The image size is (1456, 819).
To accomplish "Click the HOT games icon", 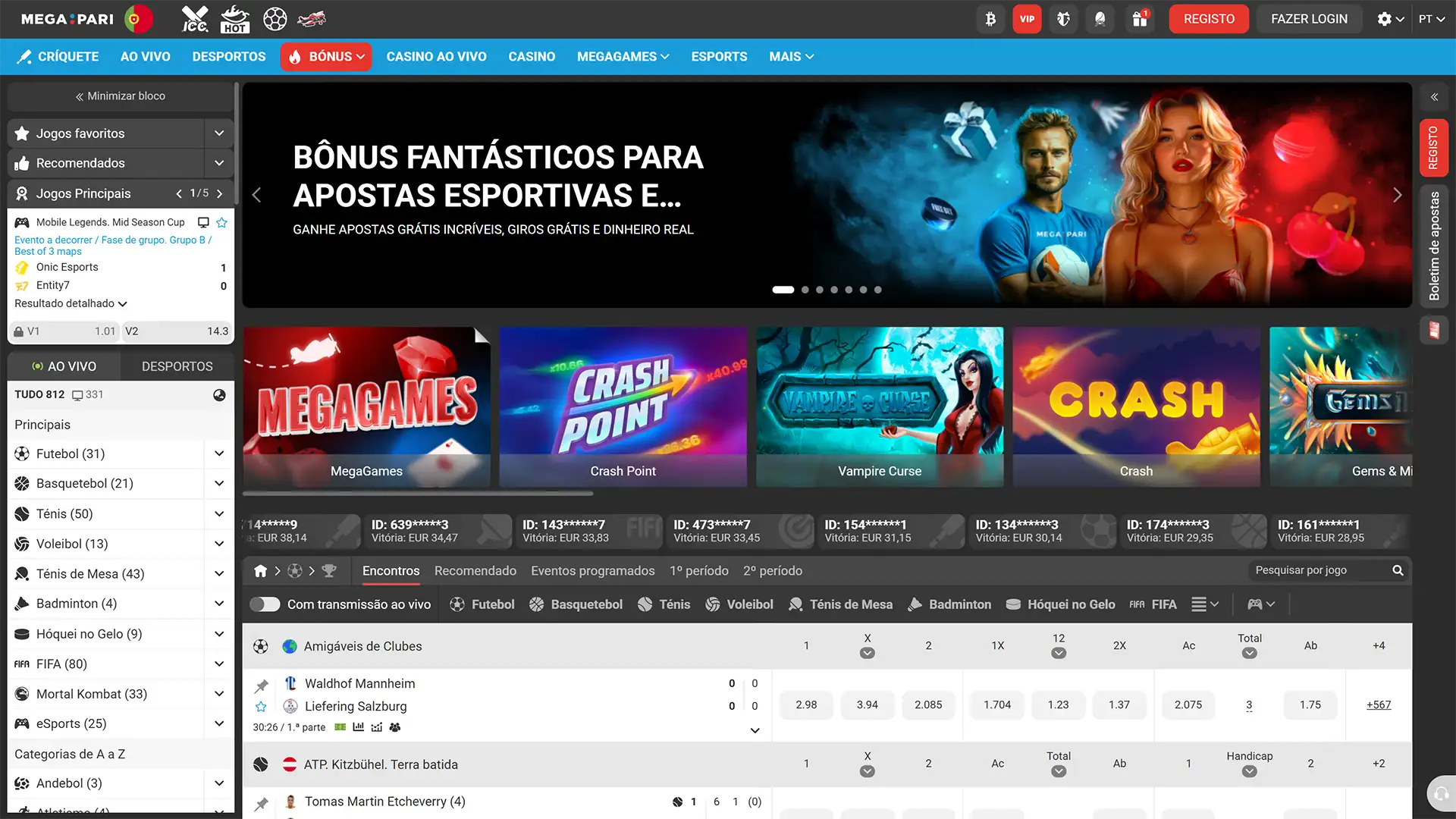I will 234,19.
